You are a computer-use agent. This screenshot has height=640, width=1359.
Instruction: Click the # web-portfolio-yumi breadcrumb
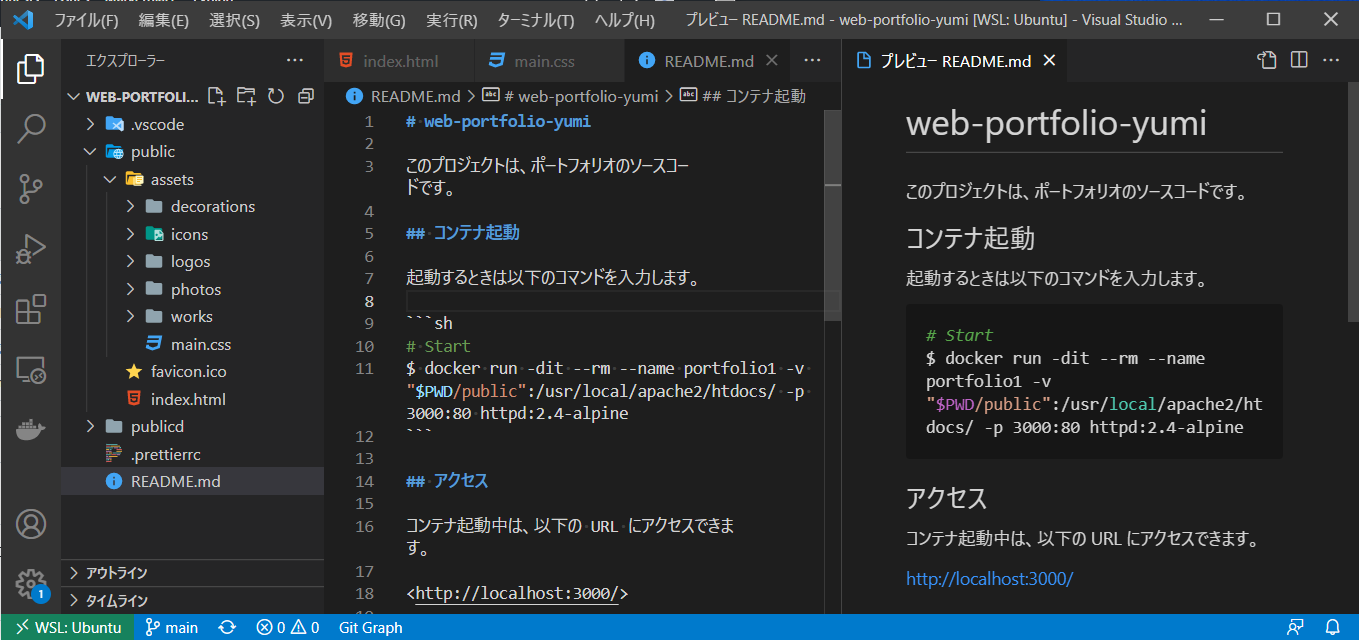571,96
